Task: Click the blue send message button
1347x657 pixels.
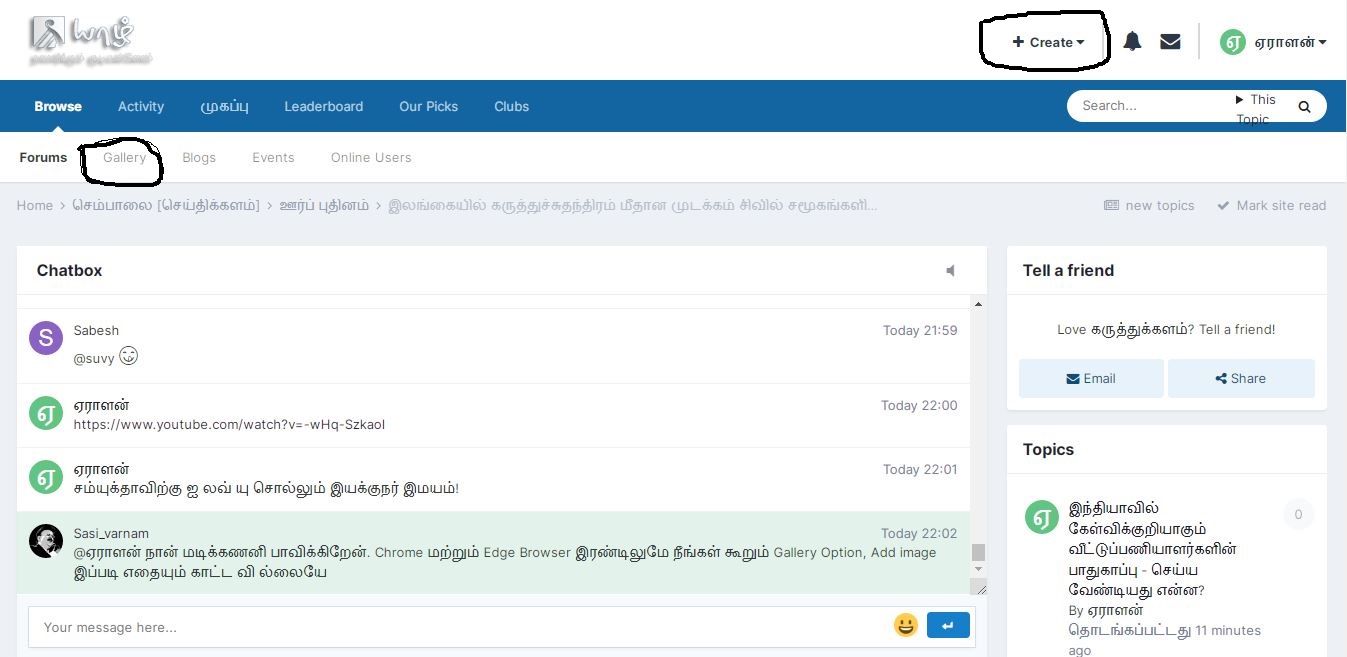Action: pos(948,626)
